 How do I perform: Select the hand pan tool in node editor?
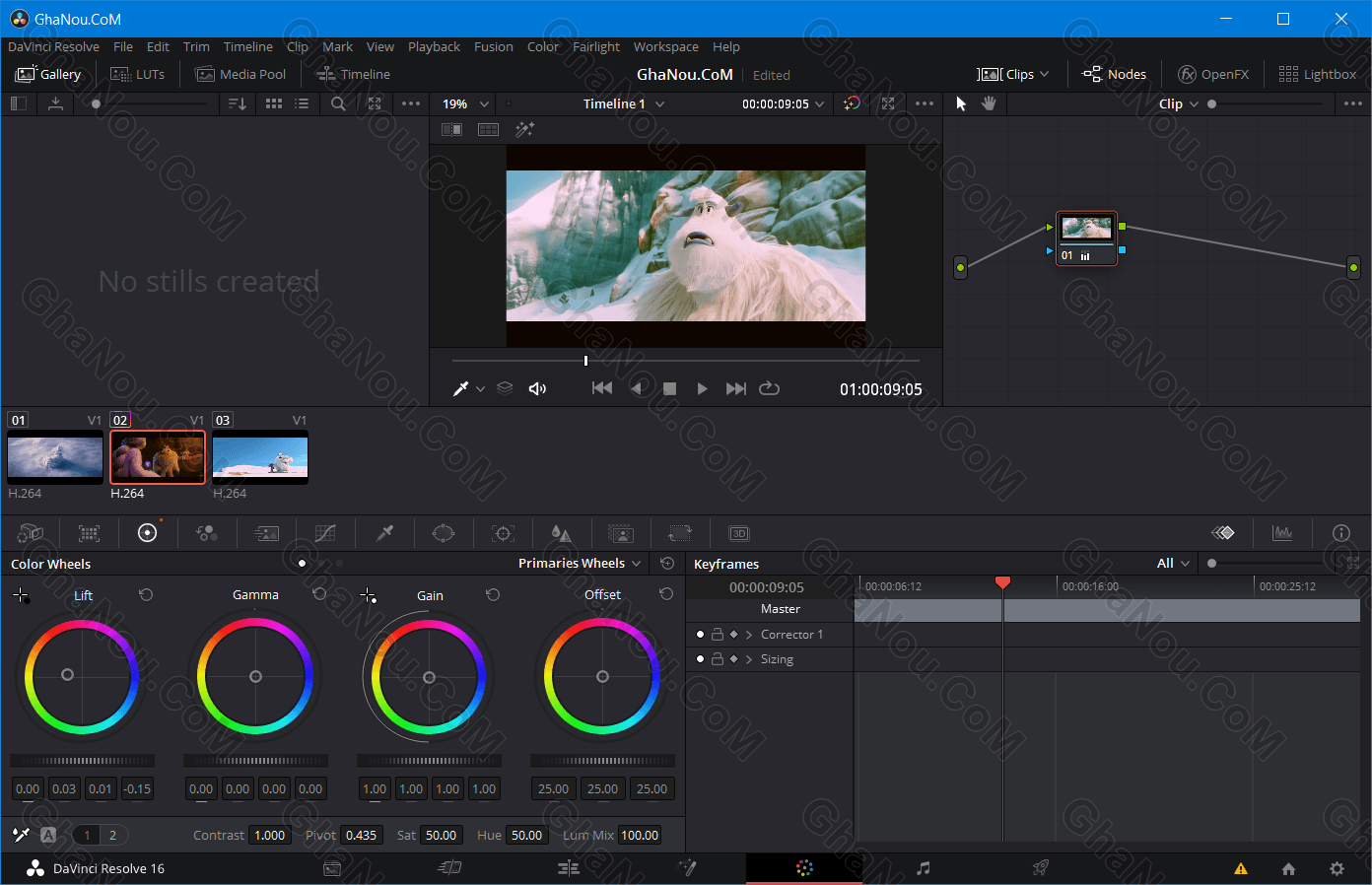989,103
